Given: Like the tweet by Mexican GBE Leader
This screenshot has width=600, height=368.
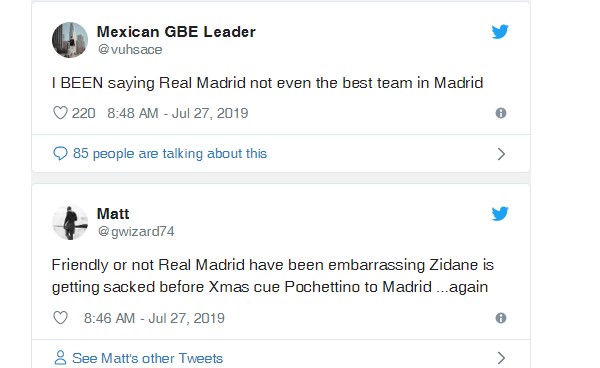Looking at the screenshot, I should [60, 113].
